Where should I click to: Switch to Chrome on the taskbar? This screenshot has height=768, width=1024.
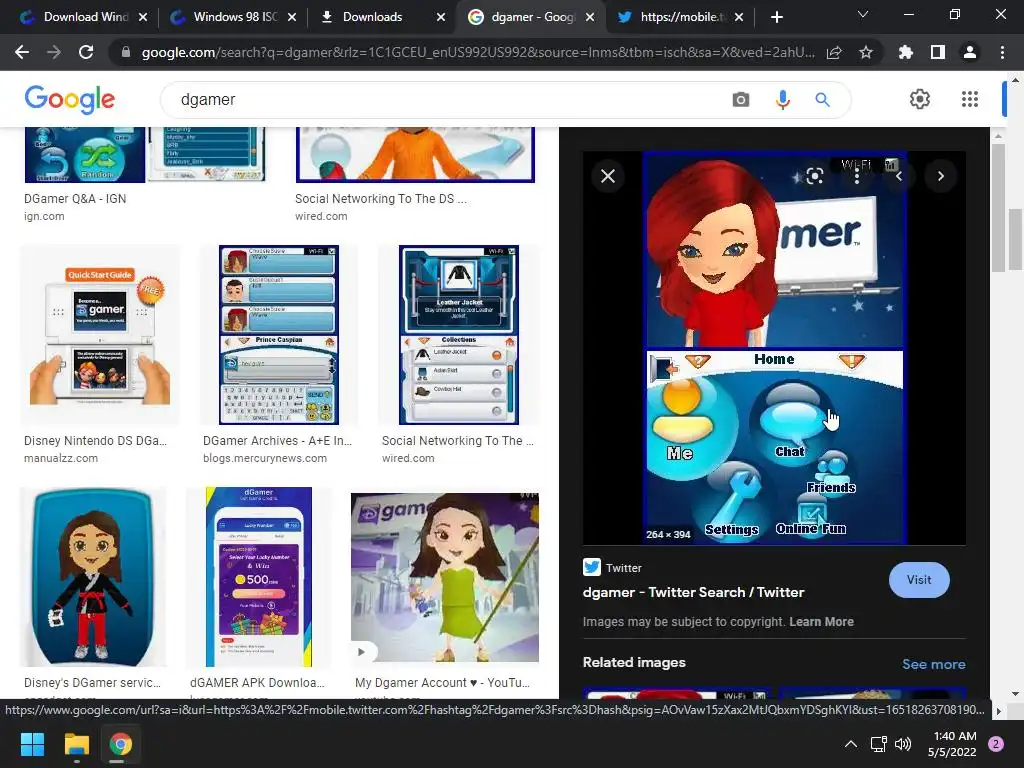(x=121, y=744)
